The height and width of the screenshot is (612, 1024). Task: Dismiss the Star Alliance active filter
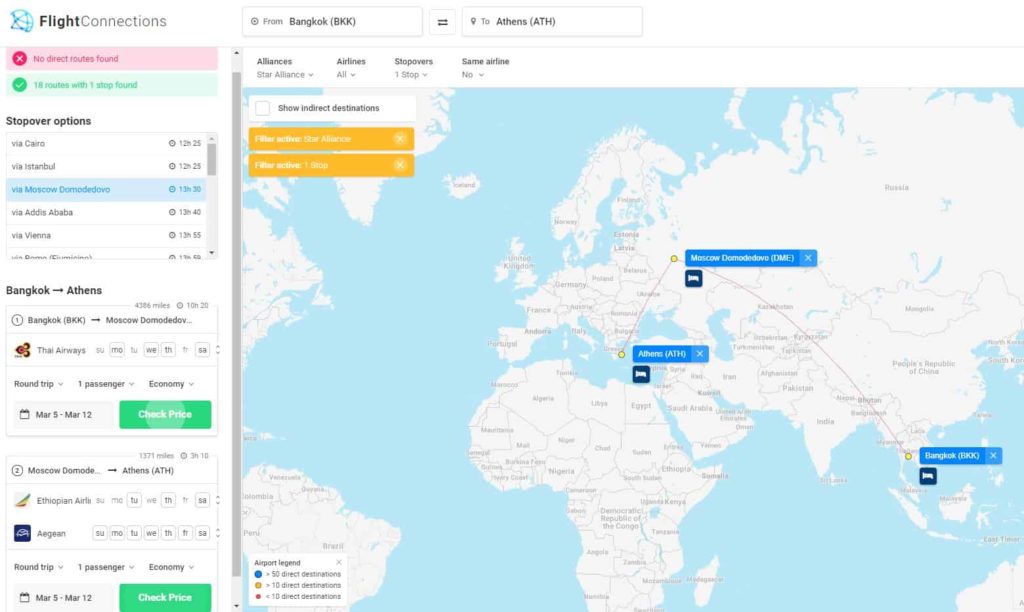400,139
